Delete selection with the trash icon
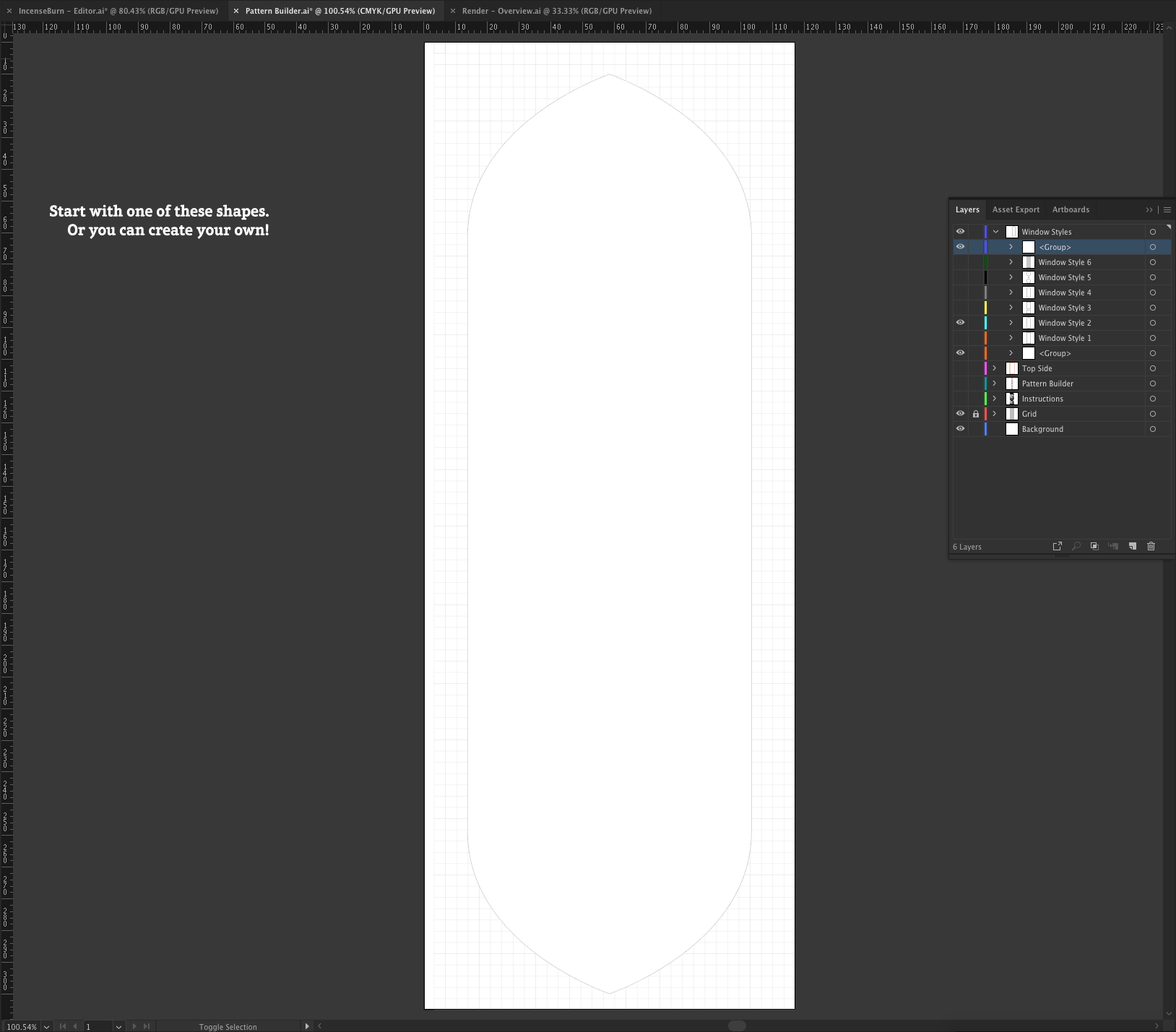 tap(1151, 547)
